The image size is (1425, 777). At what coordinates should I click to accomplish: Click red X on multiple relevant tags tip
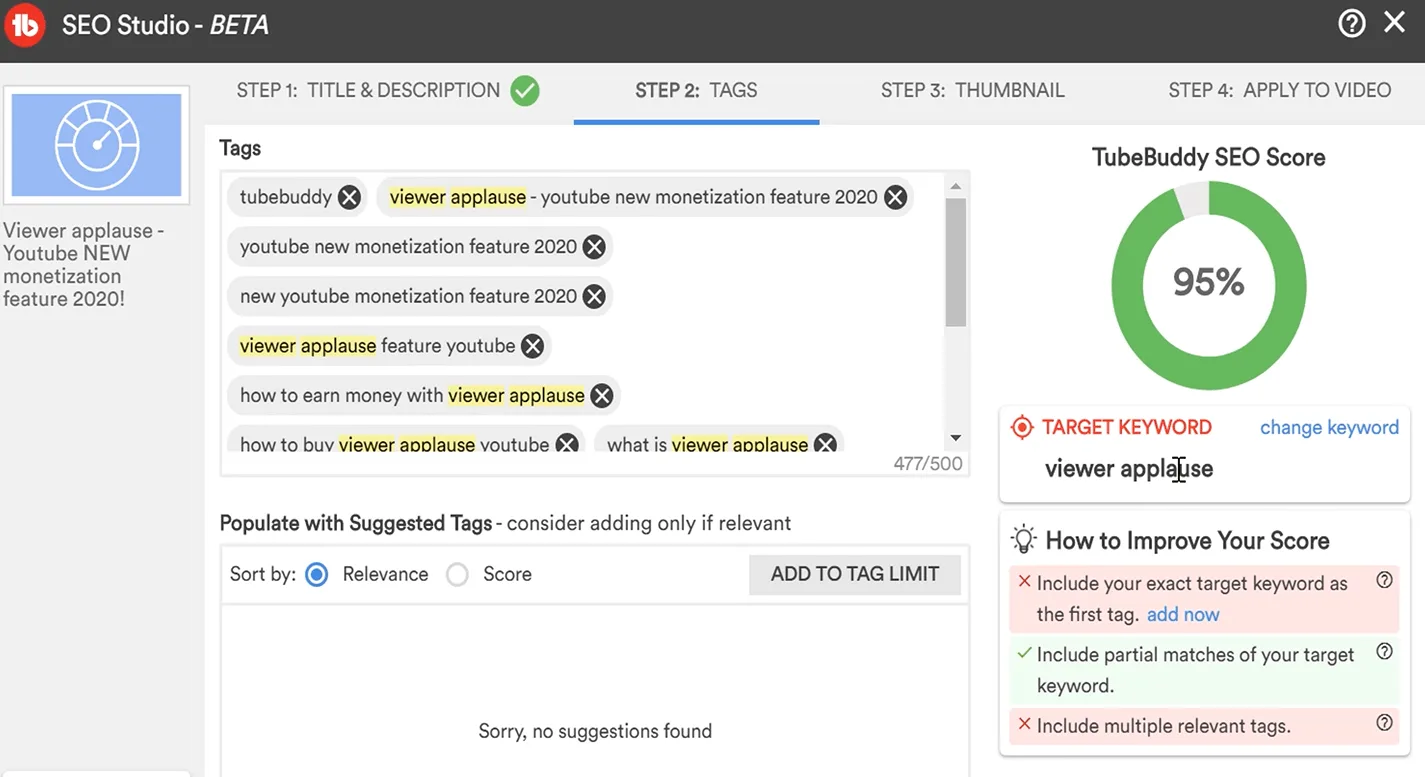pyautogui.click(x=1024, y=723)
